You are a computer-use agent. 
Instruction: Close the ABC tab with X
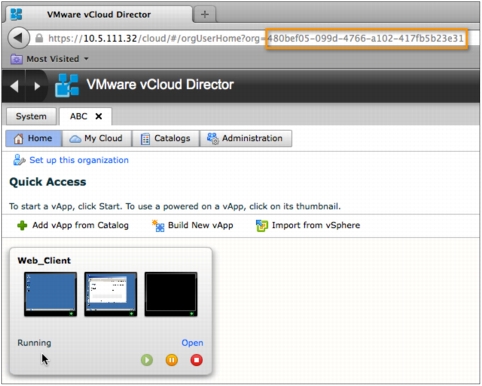point(99,116)
